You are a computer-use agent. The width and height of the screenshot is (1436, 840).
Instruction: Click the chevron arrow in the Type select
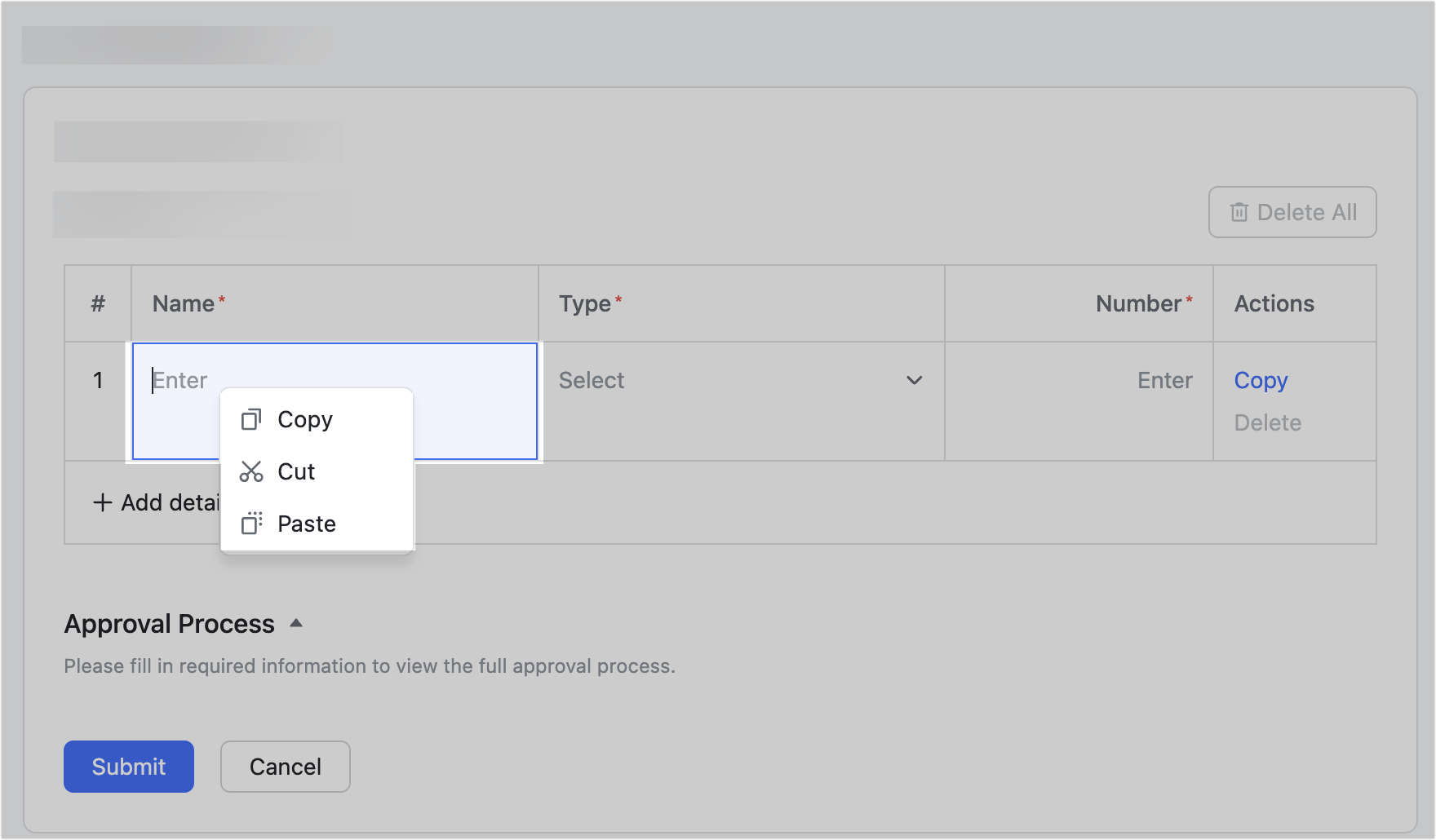point(914,380)
